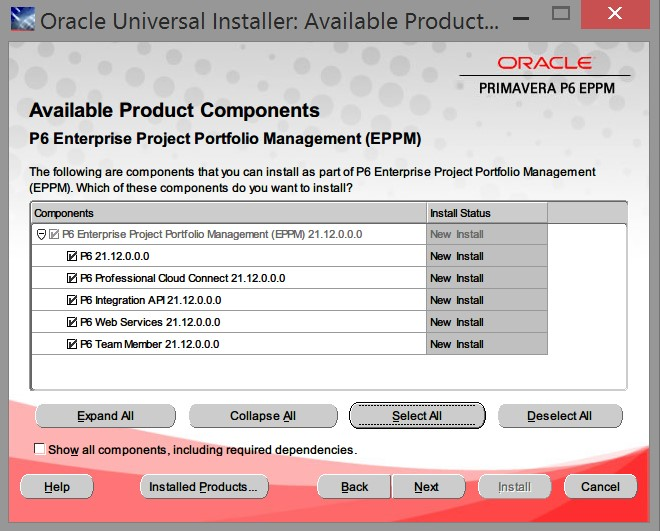Uncheck P6 Integration API checkbox
Screen dimensions: 660x531
pyautogui.click(x=72, y=300)
